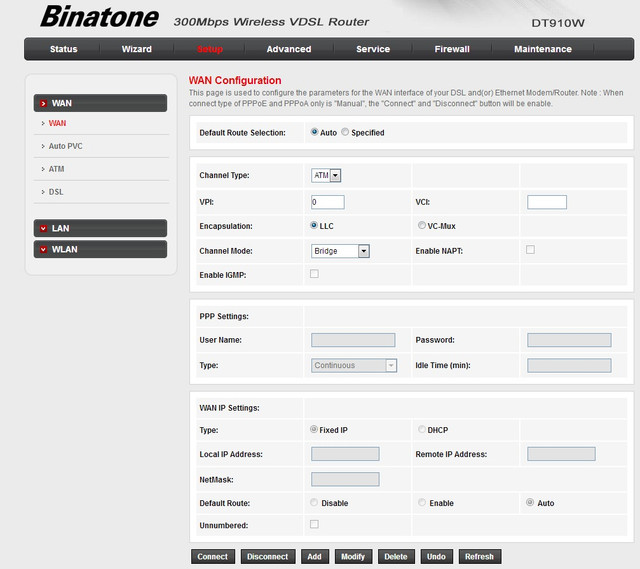Collapse the WAN sidebar section arrow icon
The width and height of the screenshot is (640, 569).
click(43, 103)
